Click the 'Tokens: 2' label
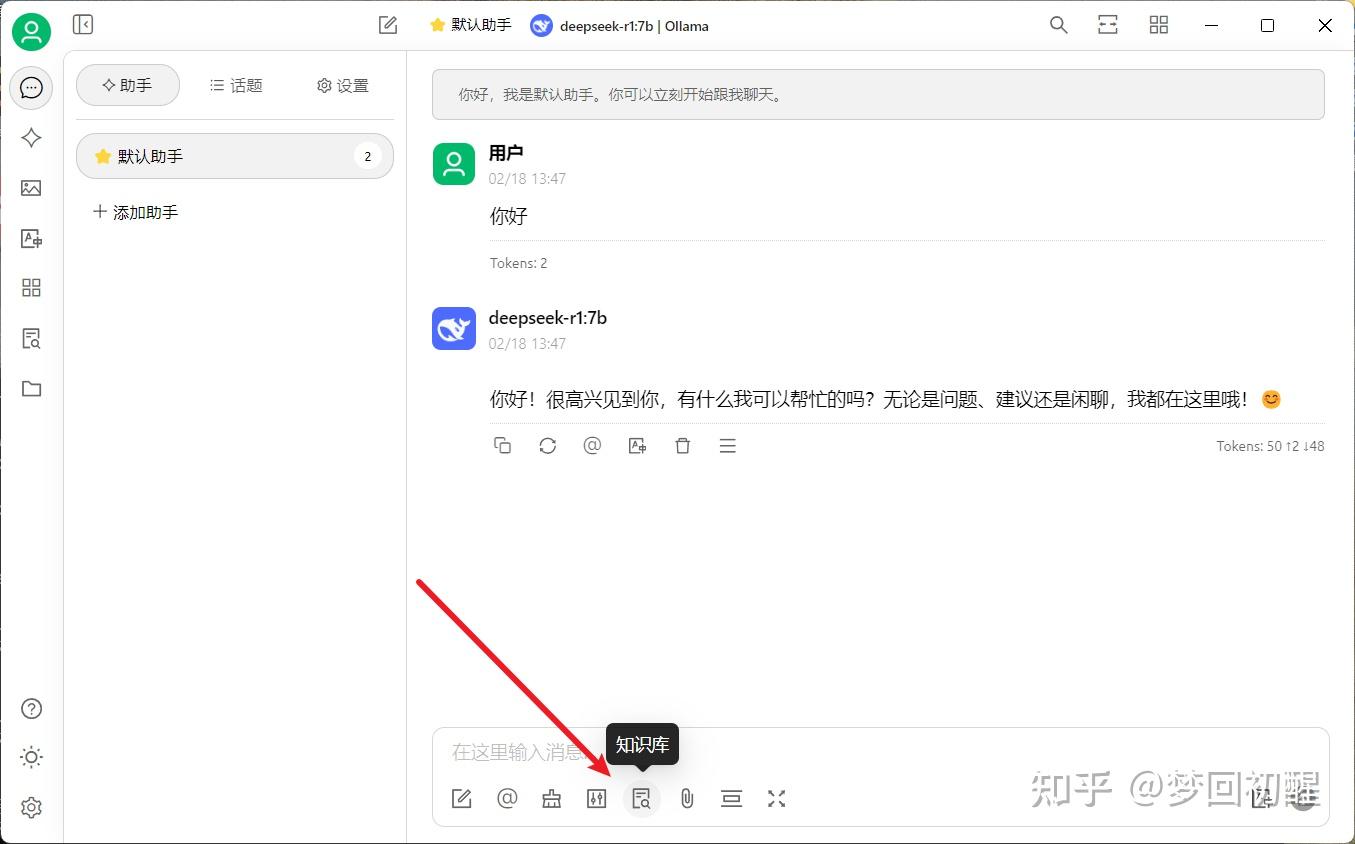 [x=519, y=264]
